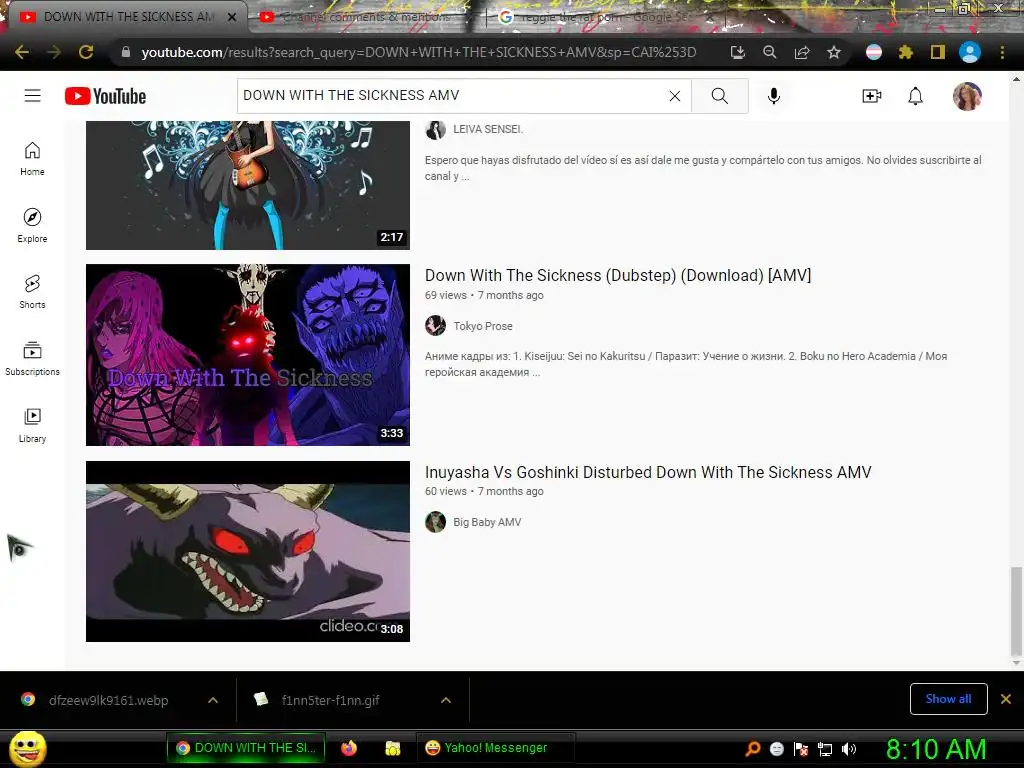Visit LEIVA SENSEI channel name link
The width and height of the screenshot is (1024, 768).
point(488,129)
